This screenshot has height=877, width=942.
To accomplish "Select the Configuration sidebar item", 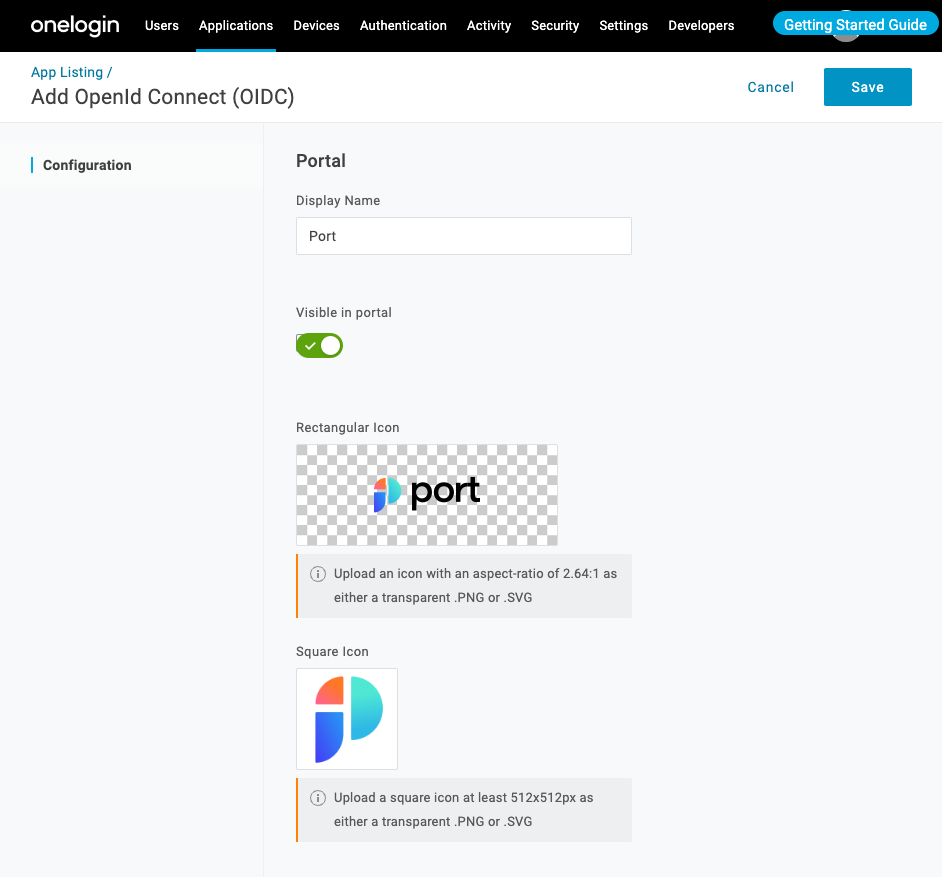I will 87,164.
